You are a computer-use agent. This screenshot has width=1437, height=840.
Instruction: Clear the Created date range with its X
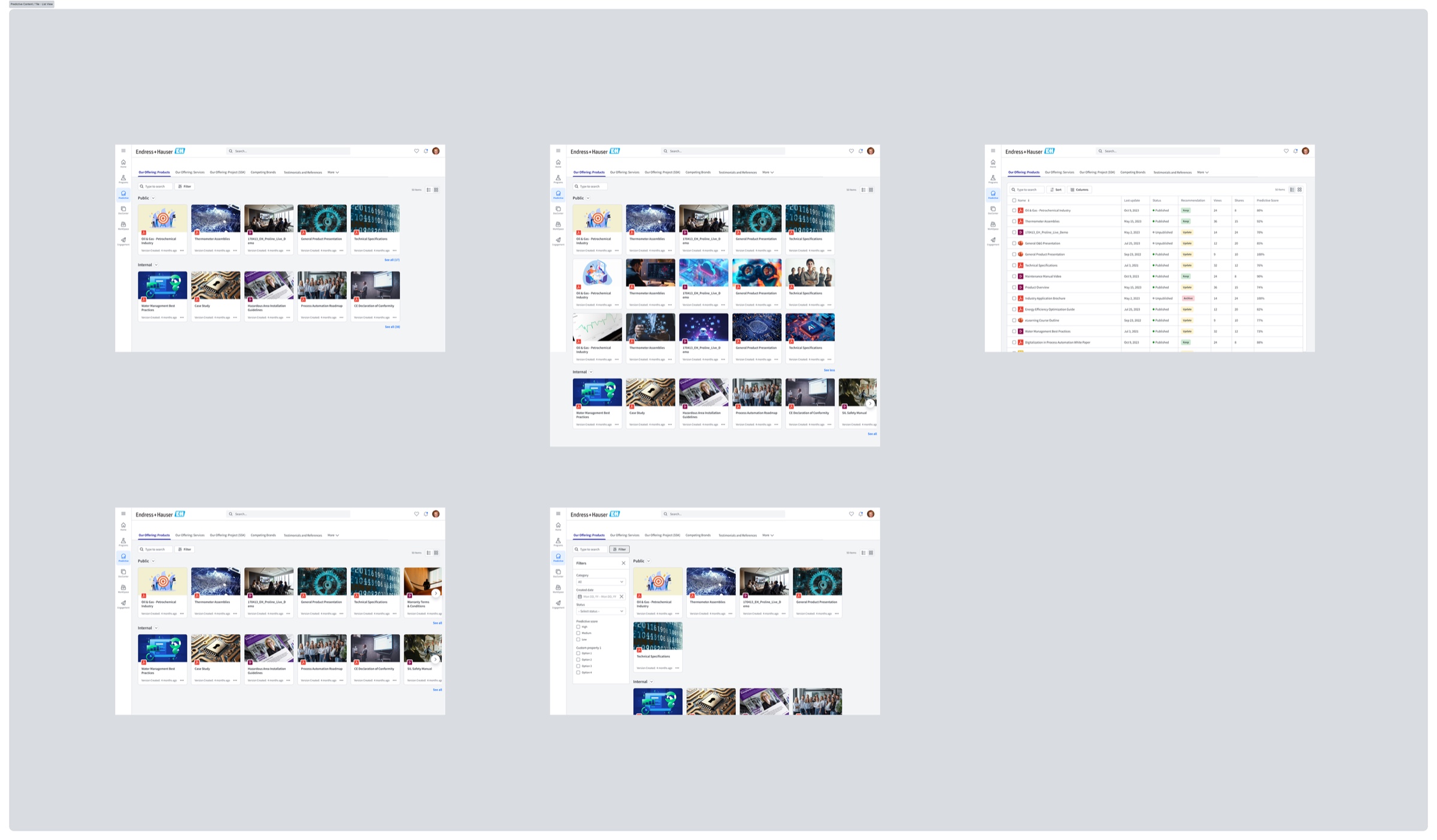pos(622,596)
